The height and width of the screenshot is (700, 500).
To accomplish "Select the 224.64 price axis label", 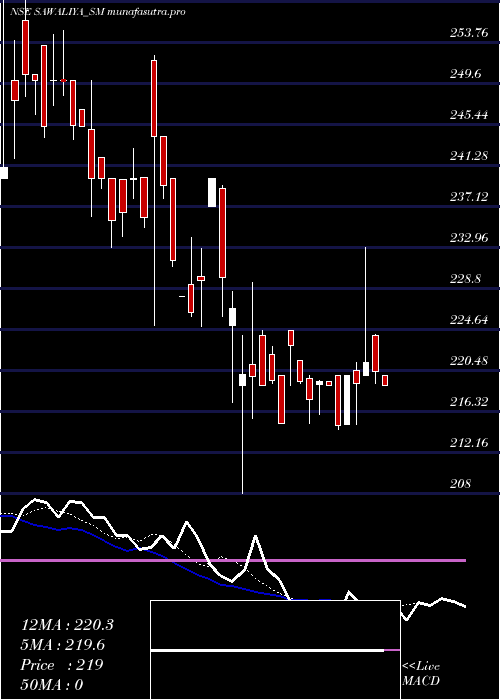I will 469,320.
